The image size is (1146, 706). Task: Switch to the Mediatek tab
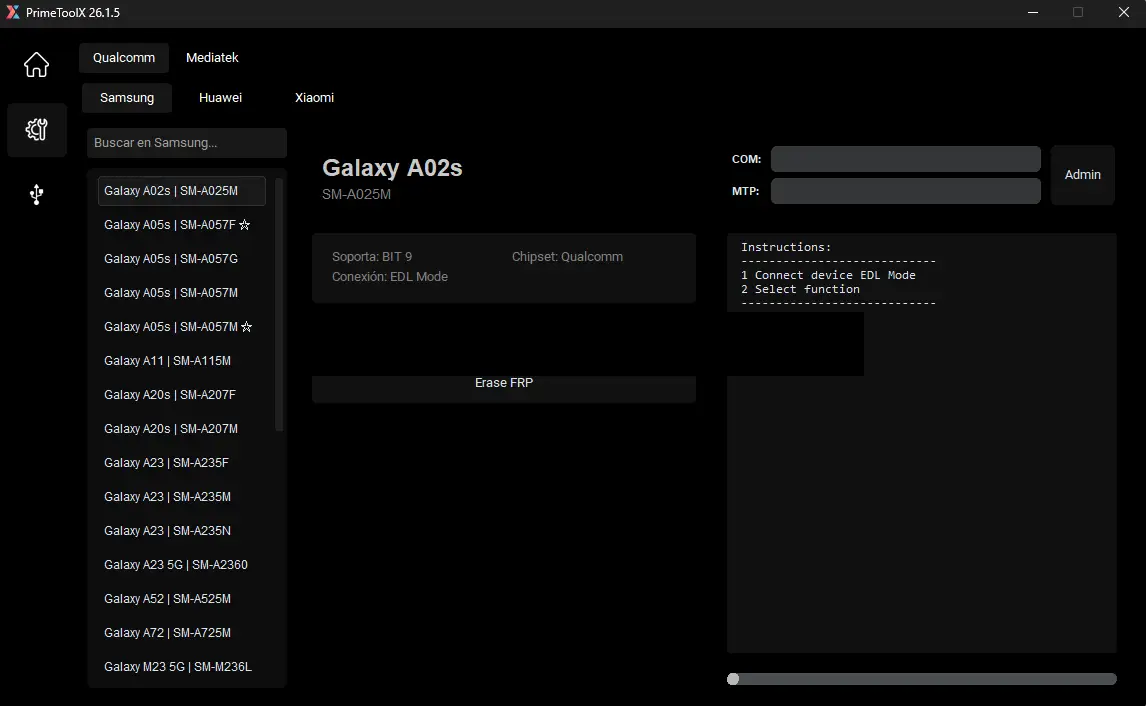pos(212,58)
